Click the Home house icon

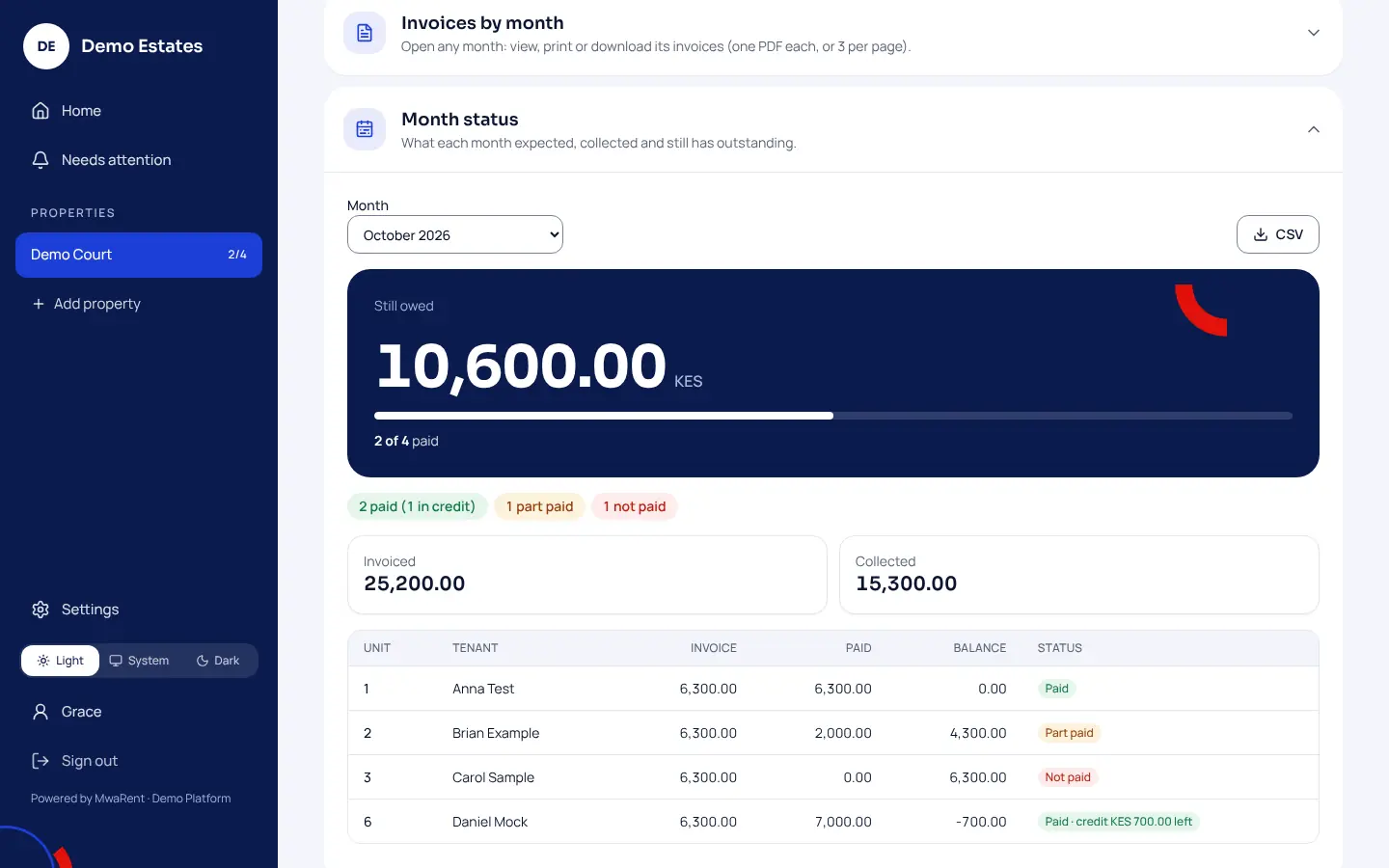[41, 111]
